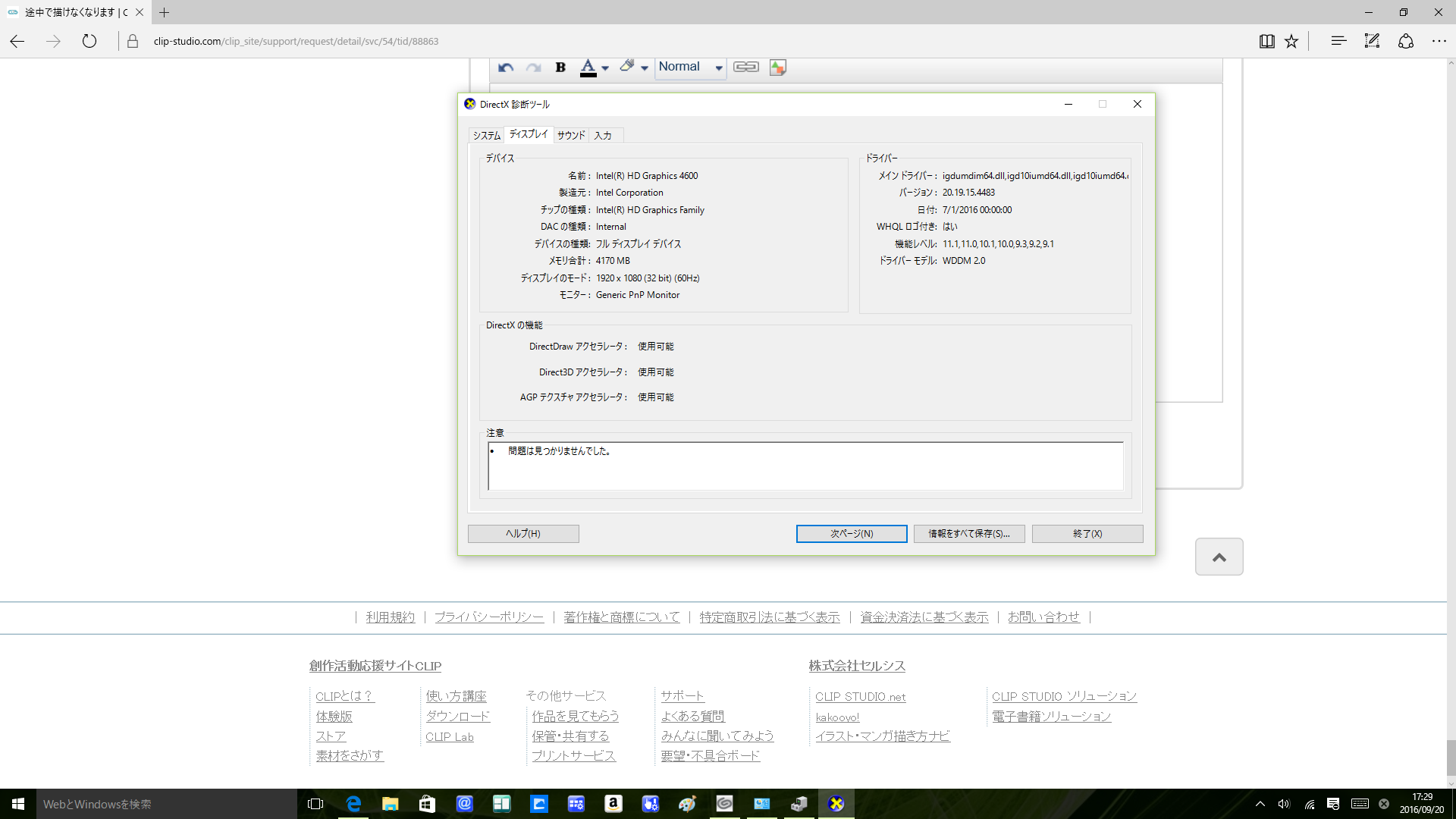This screenshot has width=1456, height=819.
Task: Click the highlighter background color icon
Action: tap(626, 67)
